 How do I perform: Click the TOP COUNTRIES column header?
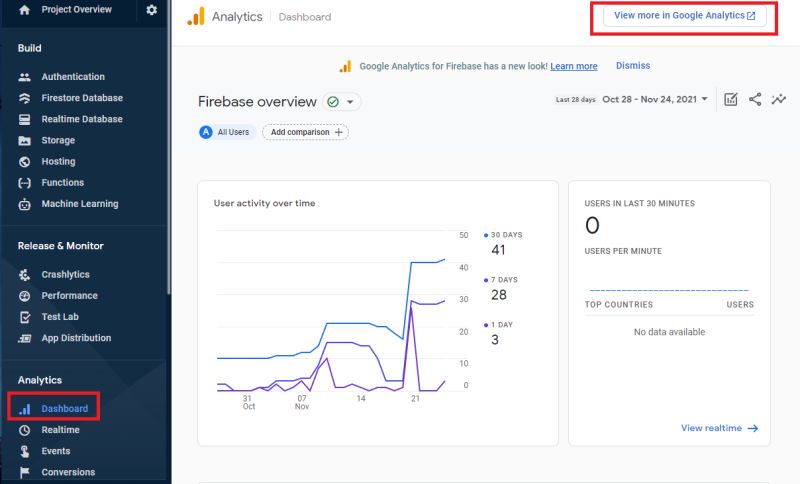click(x=618, y=304)
